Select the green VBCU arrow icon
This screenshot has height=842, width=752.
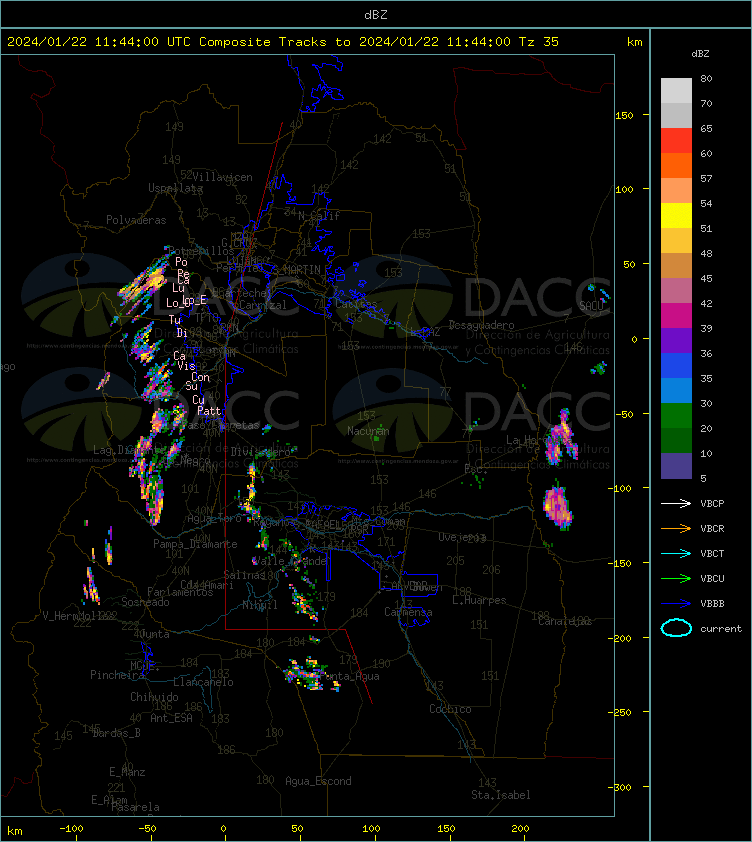676,578
